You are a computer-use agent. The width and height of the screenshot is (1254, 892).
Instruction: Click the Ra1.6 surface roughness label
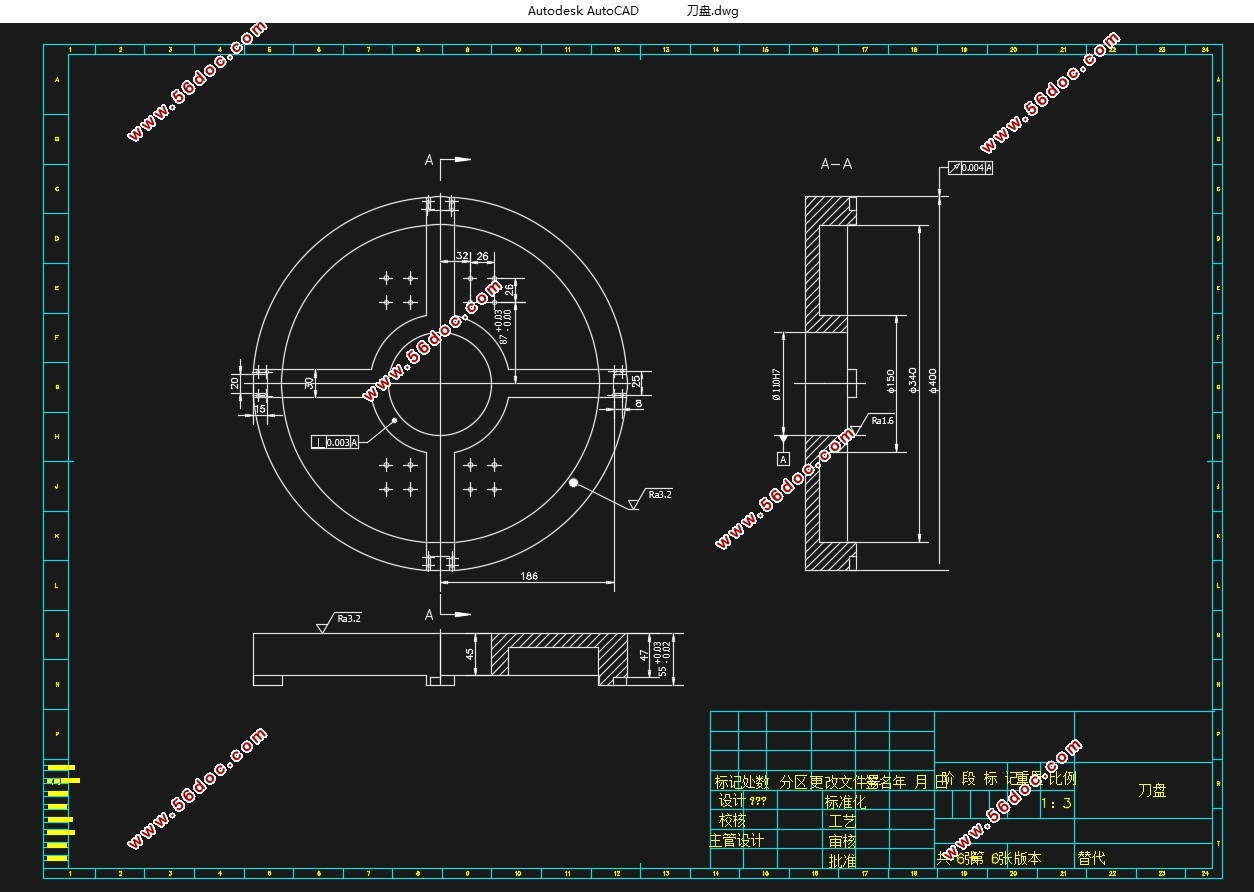click(881, 421)
